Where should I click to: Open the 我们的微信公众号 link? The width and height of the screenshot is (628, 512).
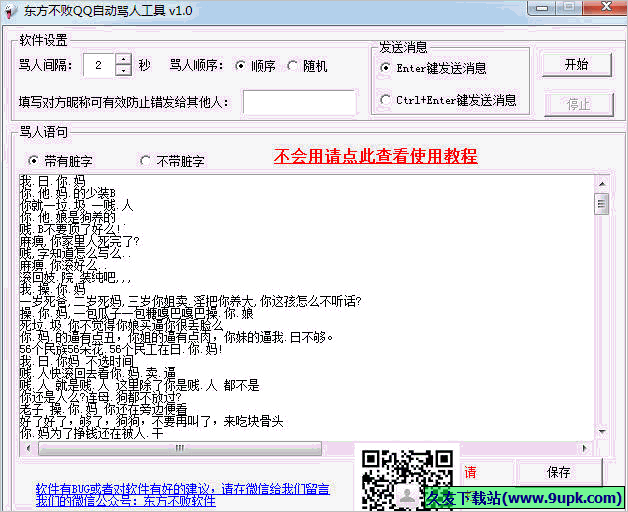coord(126,501)
